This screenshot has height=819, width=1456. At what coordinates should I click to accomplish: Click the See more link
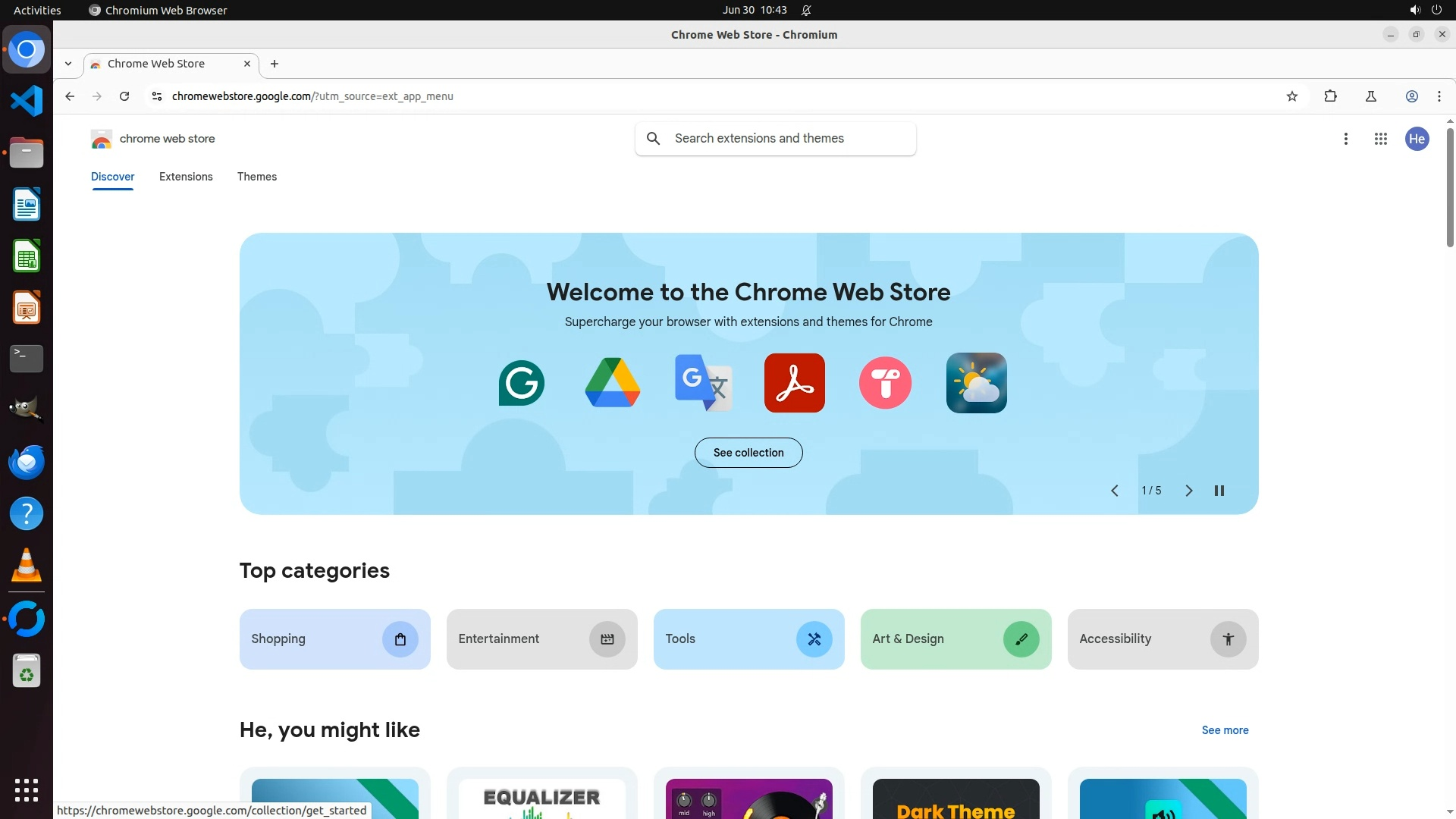pos(1225,730)
